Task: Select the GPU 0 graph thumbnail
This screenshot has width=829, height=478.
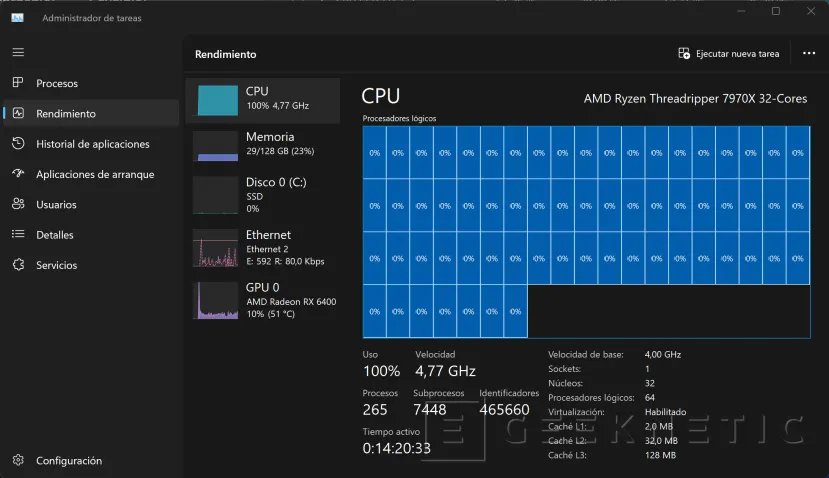Action: [215, 300]
